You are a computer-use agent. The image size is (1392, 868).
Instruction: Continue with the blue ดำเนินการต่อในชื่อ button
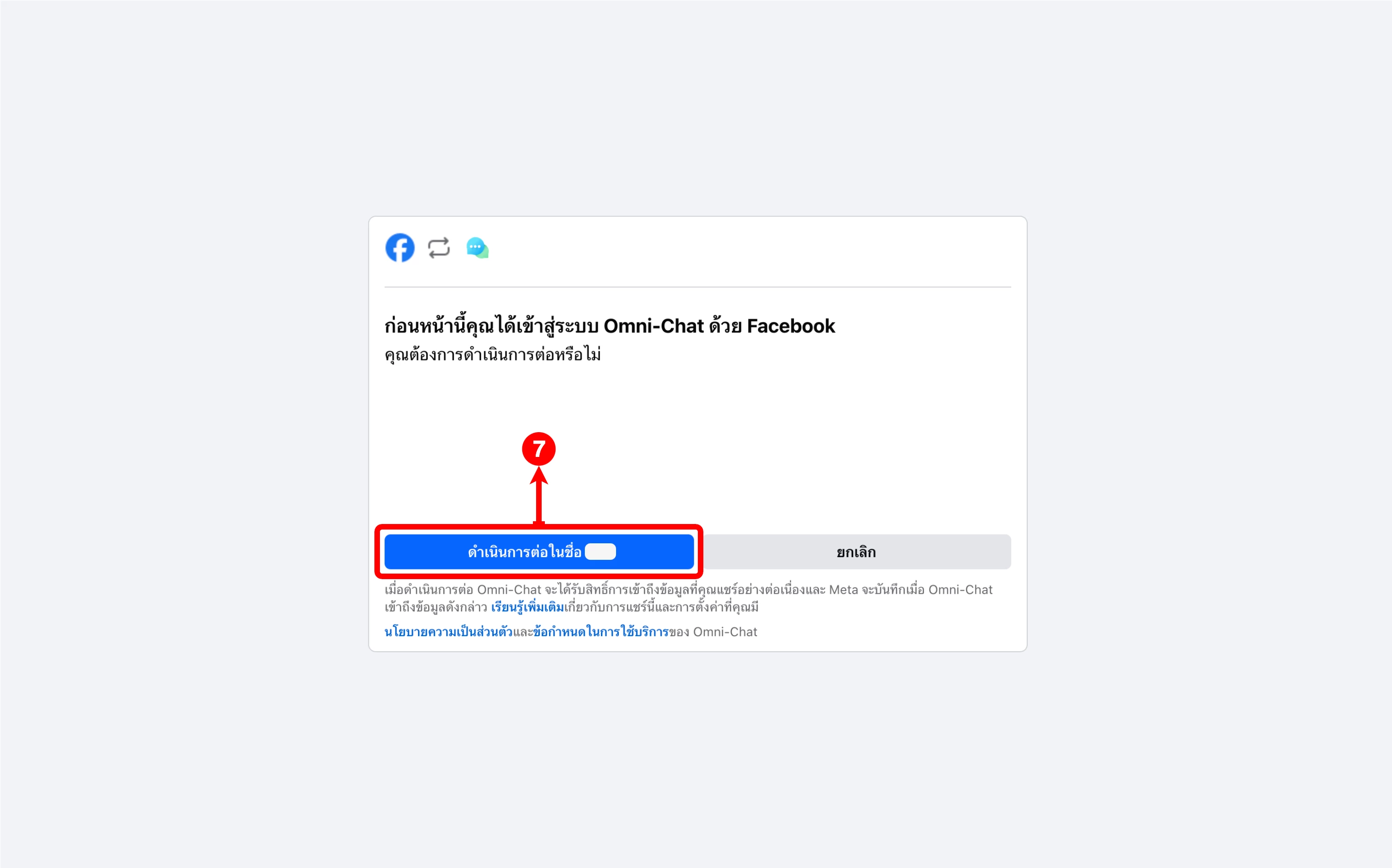539,552
